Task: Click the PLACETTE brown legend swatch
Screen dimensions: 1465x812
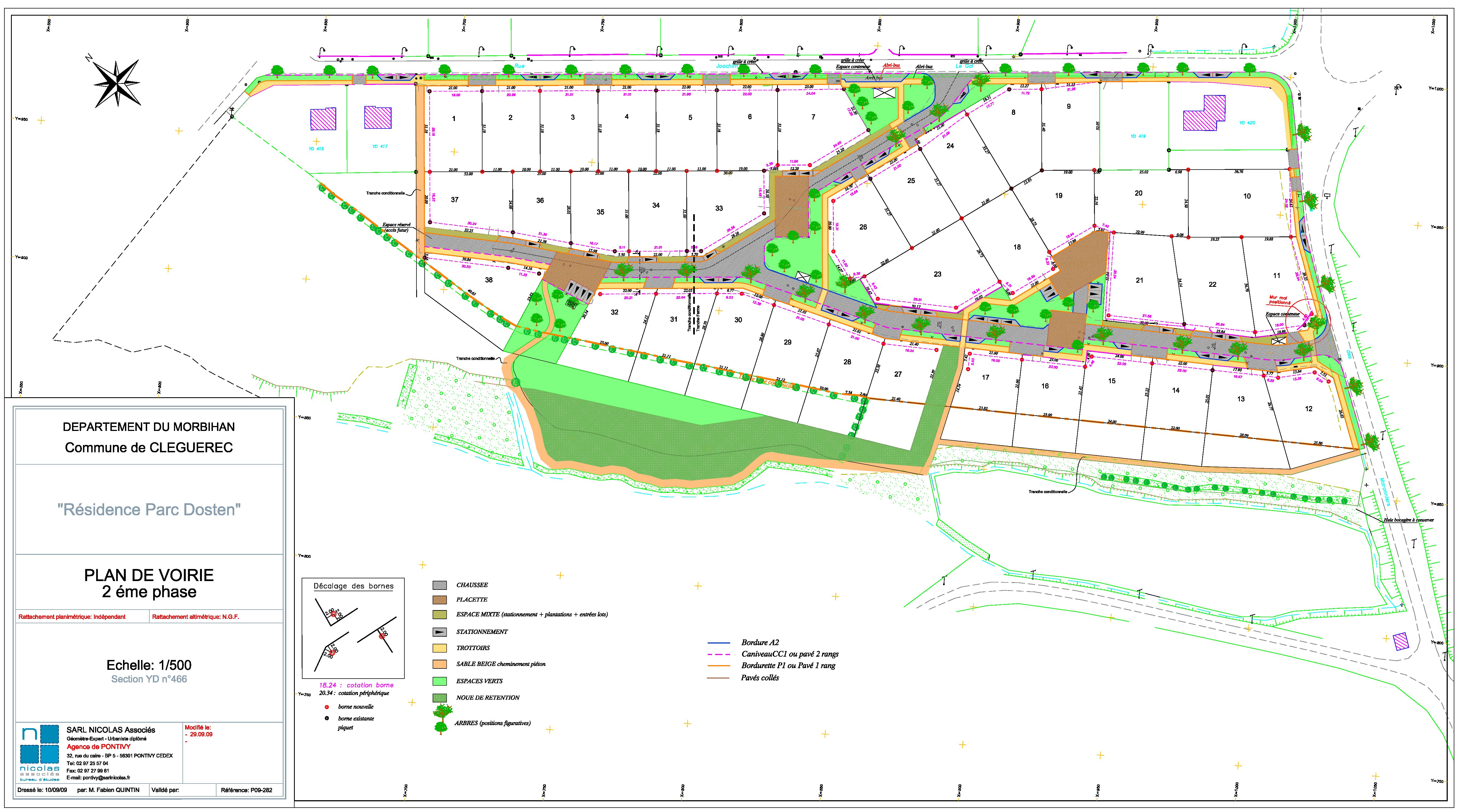Action: click(x=440, y=599)
